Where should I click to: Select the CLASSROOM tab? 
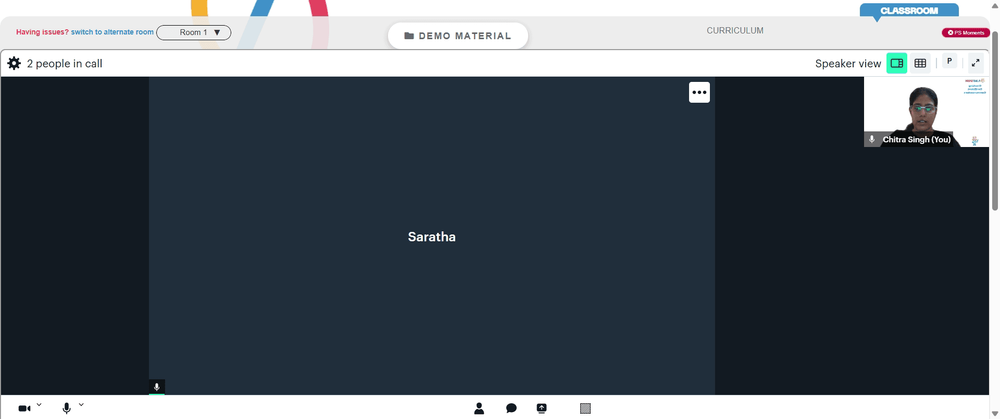pos(909,11)
